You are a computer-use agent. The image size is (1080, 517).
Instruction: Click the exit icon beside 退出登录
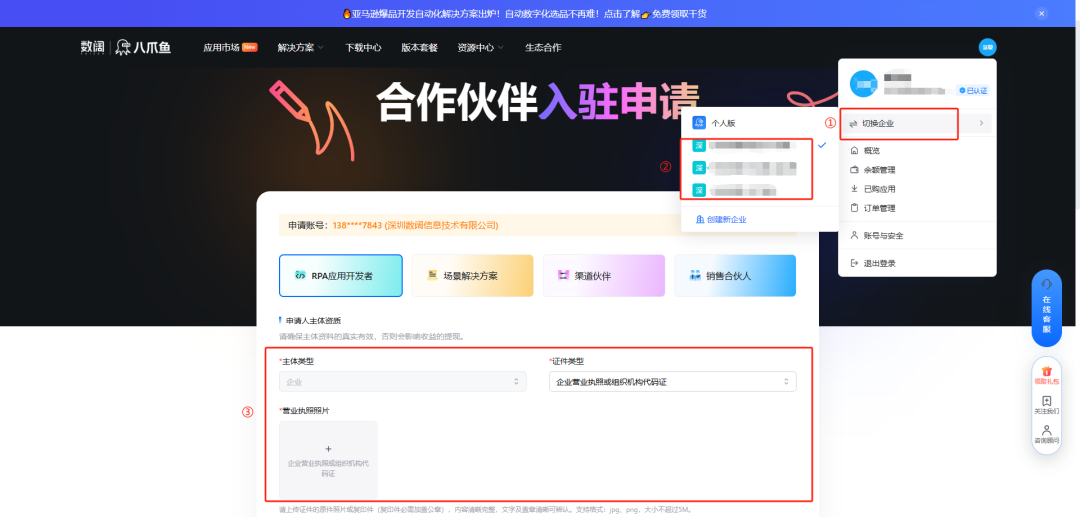coord(854,263)
